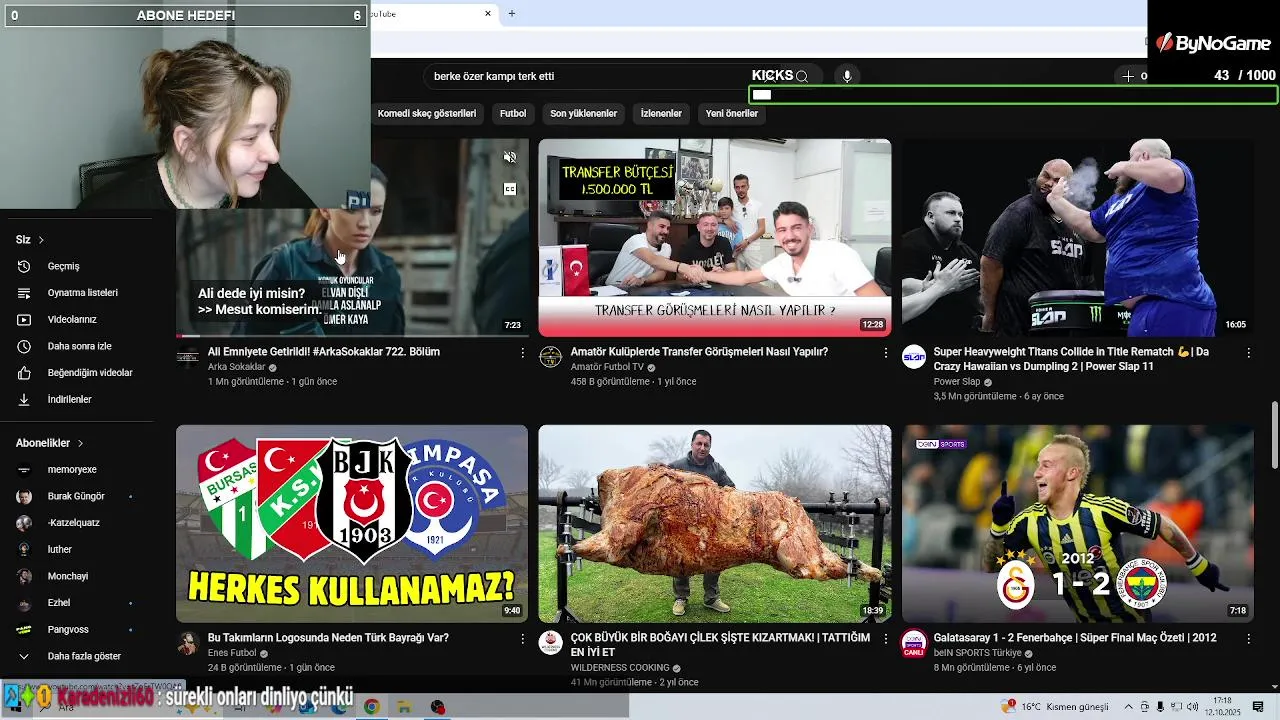Play the Galatasaray 1-2 Fenerbahçe 2012 thumbnail
Viewport: 1280px width, 720px height.
point(1078,524)
